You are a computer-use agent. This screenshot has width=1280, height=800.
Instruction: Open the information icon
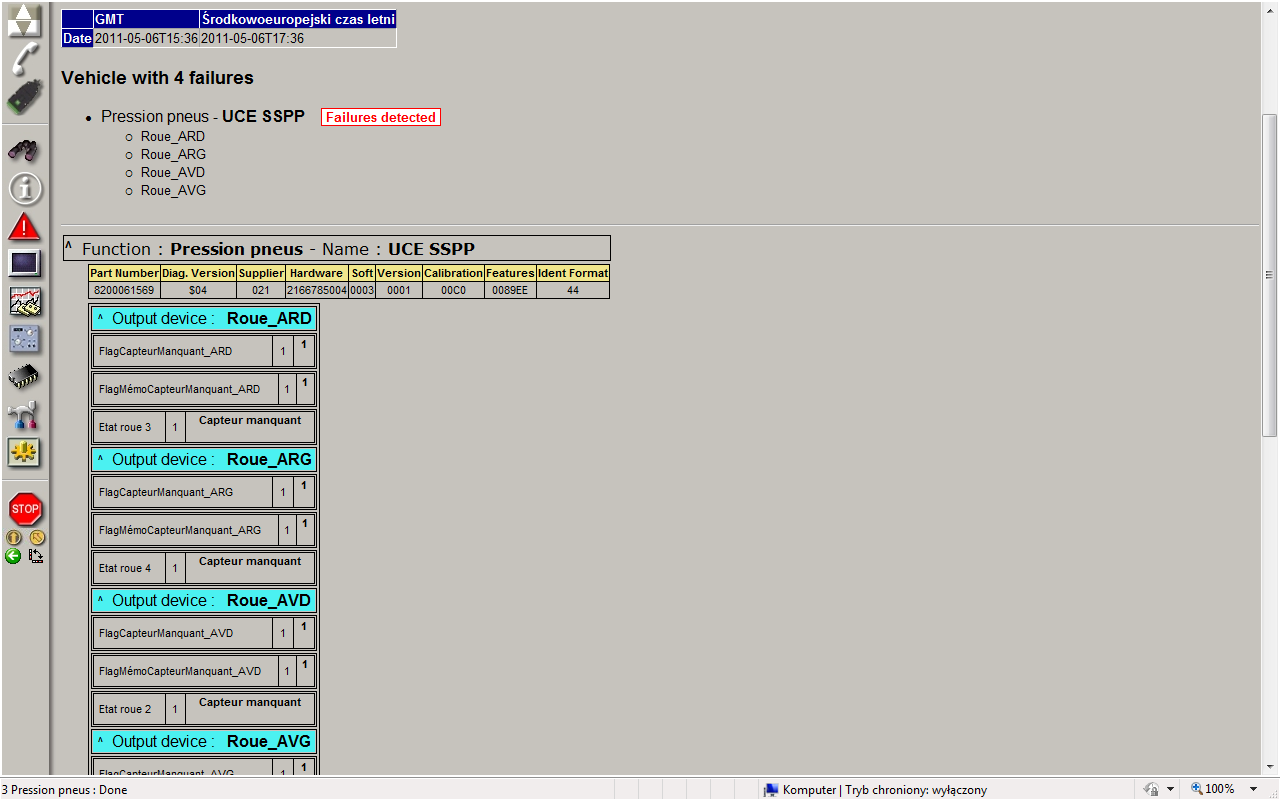[24, 188]
